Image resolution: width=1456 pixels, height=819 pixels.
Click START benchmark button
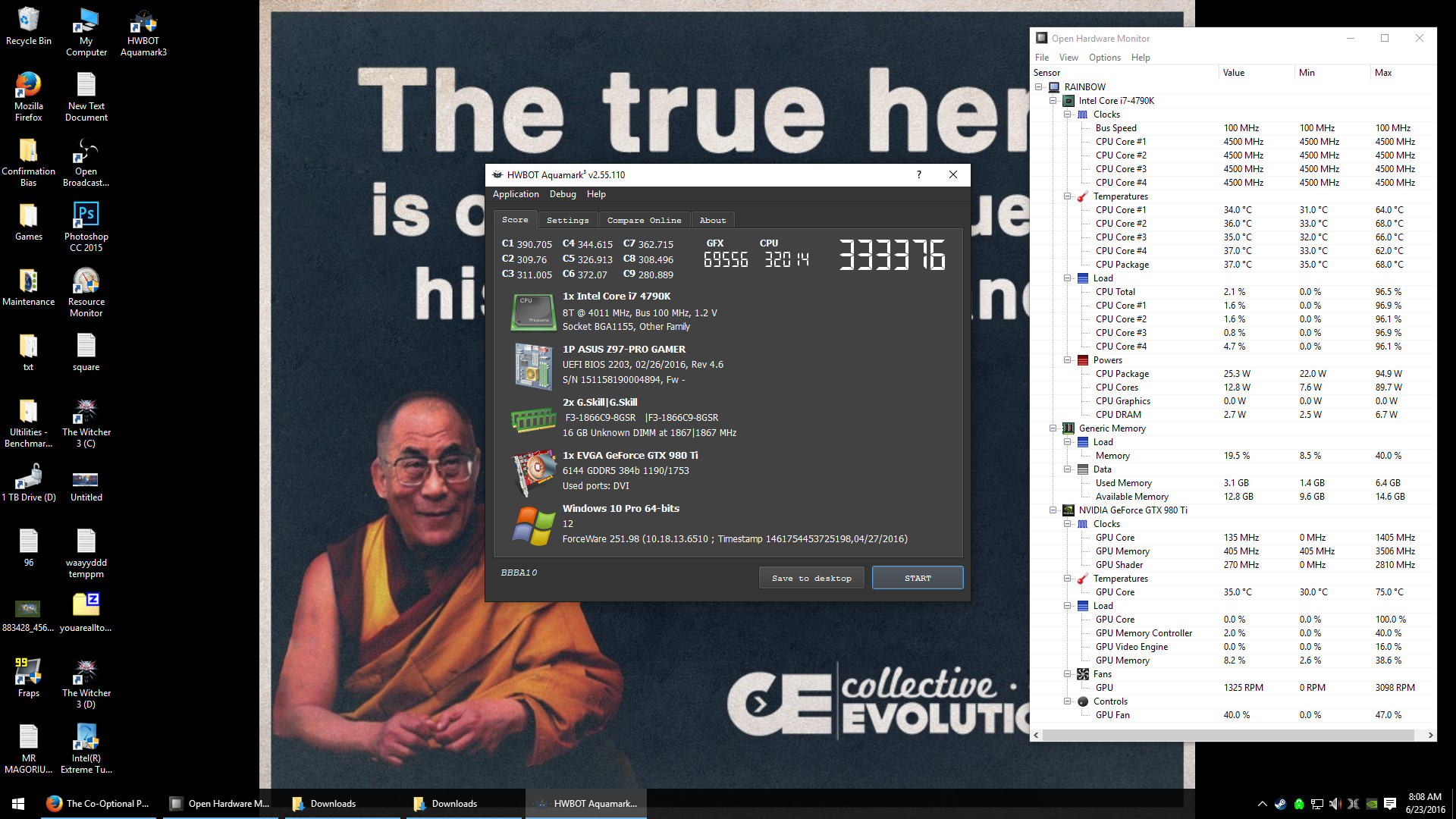[918, 578]
